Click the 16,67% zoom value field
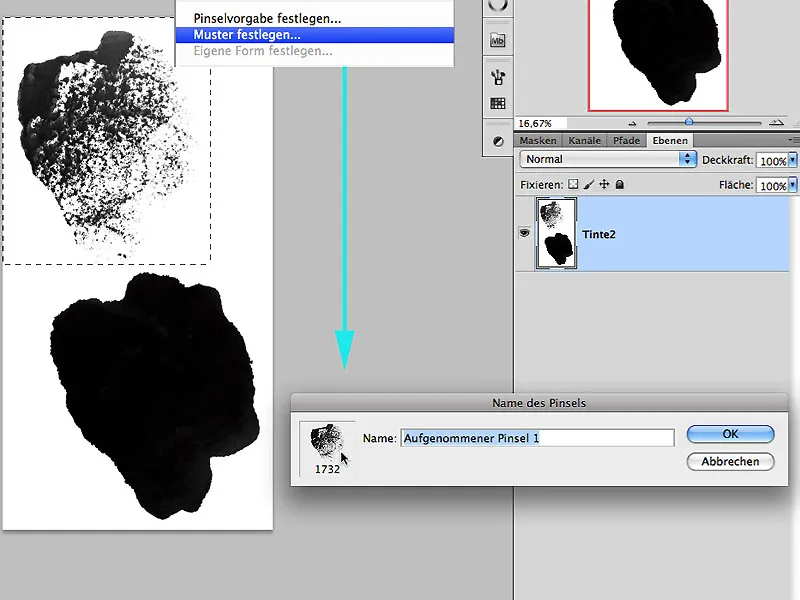 click(541, 123)
